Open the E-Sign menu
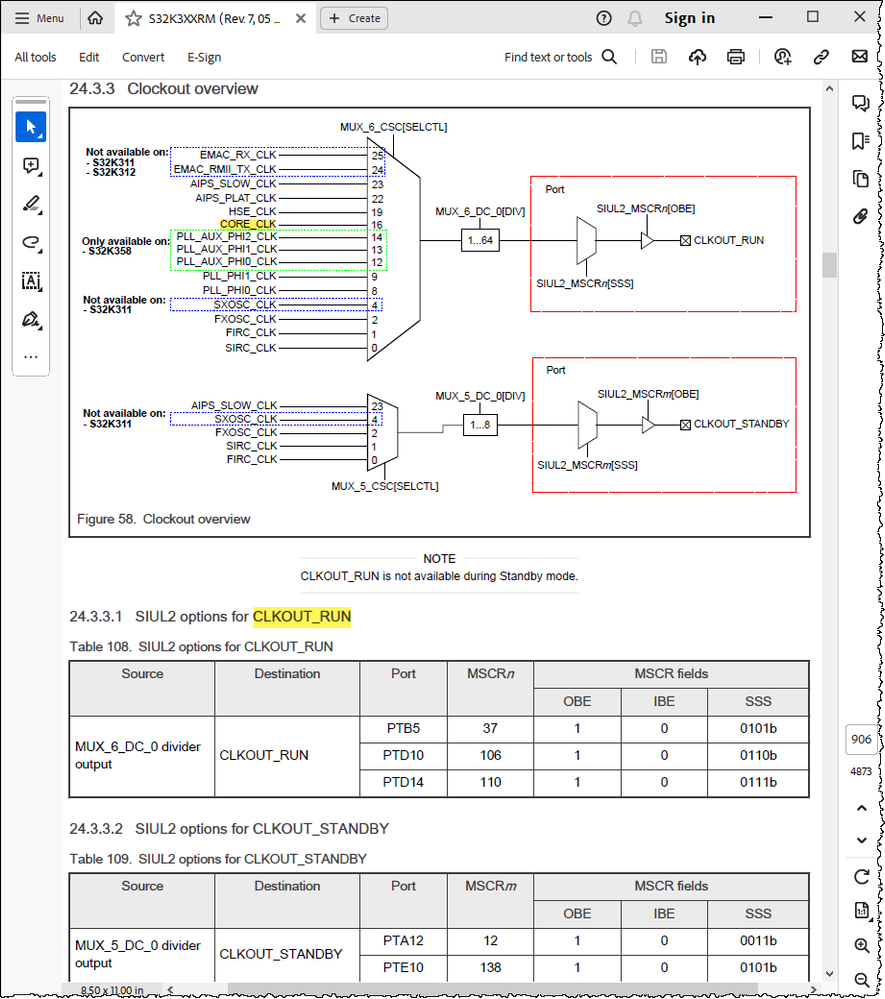This screenshot has width=885, height=999. (204, 57)
